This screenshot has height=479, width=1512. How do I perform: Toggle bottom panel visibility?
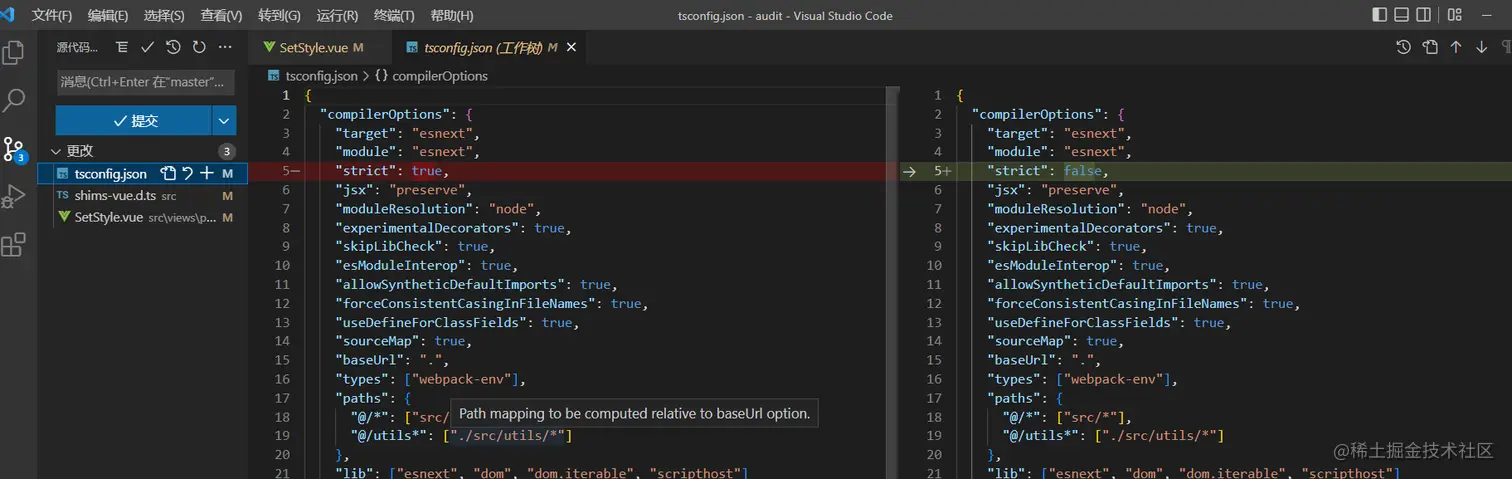pyautogui.click(x=1402, y=15)
